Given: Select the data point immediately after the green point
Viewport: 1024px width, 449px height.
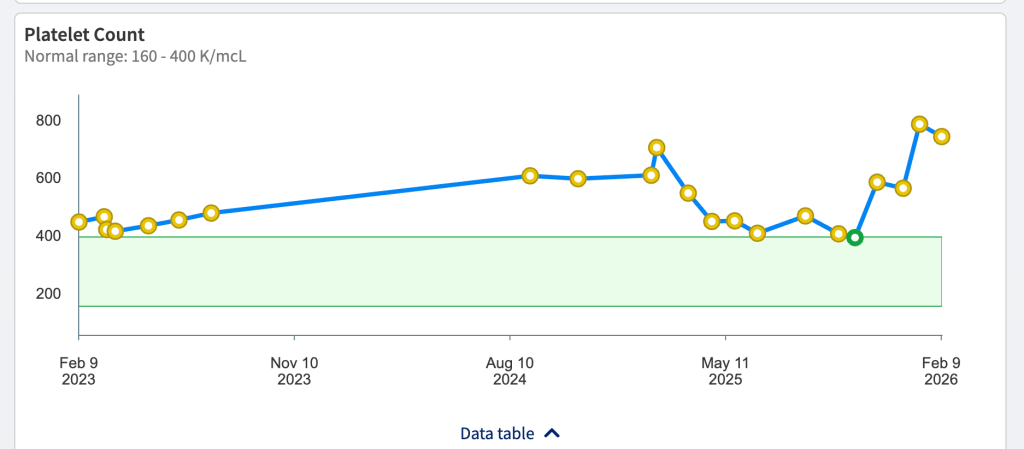Looking at the screenshot, I should (877, 182).
